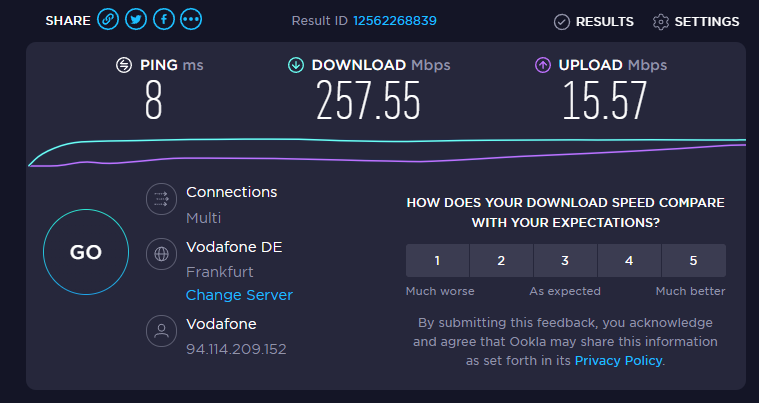Click the Vodafone DE globe icon
This screenshot has width=759, height=403.
pos(160,254)
